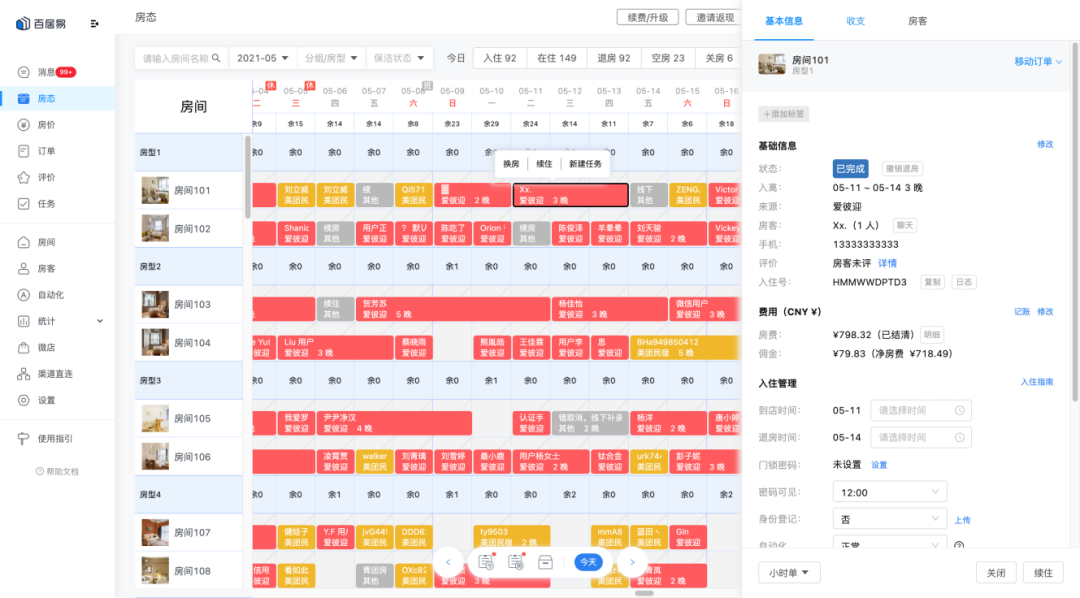Open the 分组/房型 dropdown
The height and width of the screenshot is (598, 1080).
coord(331,58)
